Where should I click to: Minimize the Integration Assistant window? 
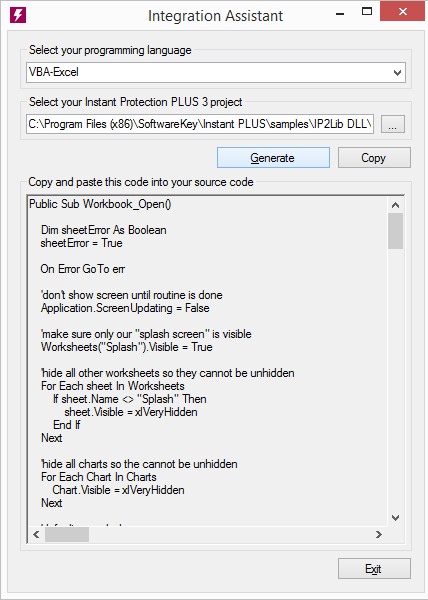[340, 14]
